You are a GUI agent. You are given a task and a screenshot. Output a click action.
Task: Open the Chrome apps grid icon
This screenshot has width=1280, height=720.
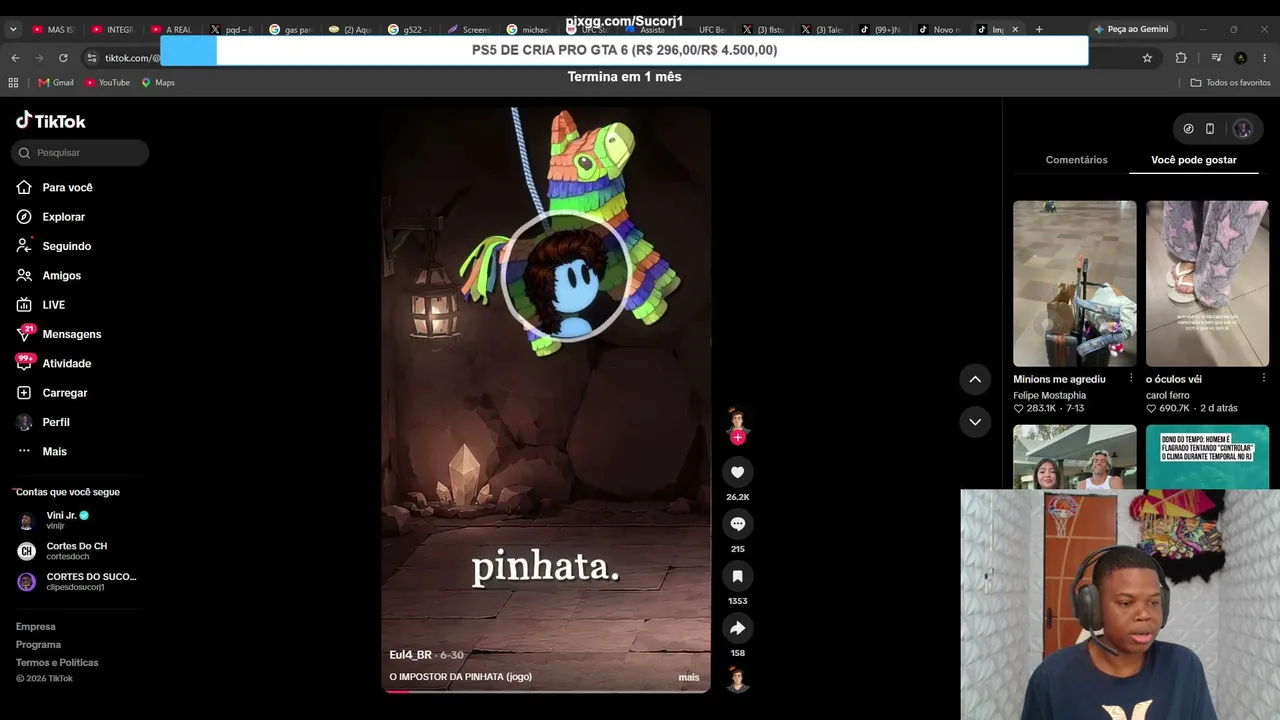13,83
